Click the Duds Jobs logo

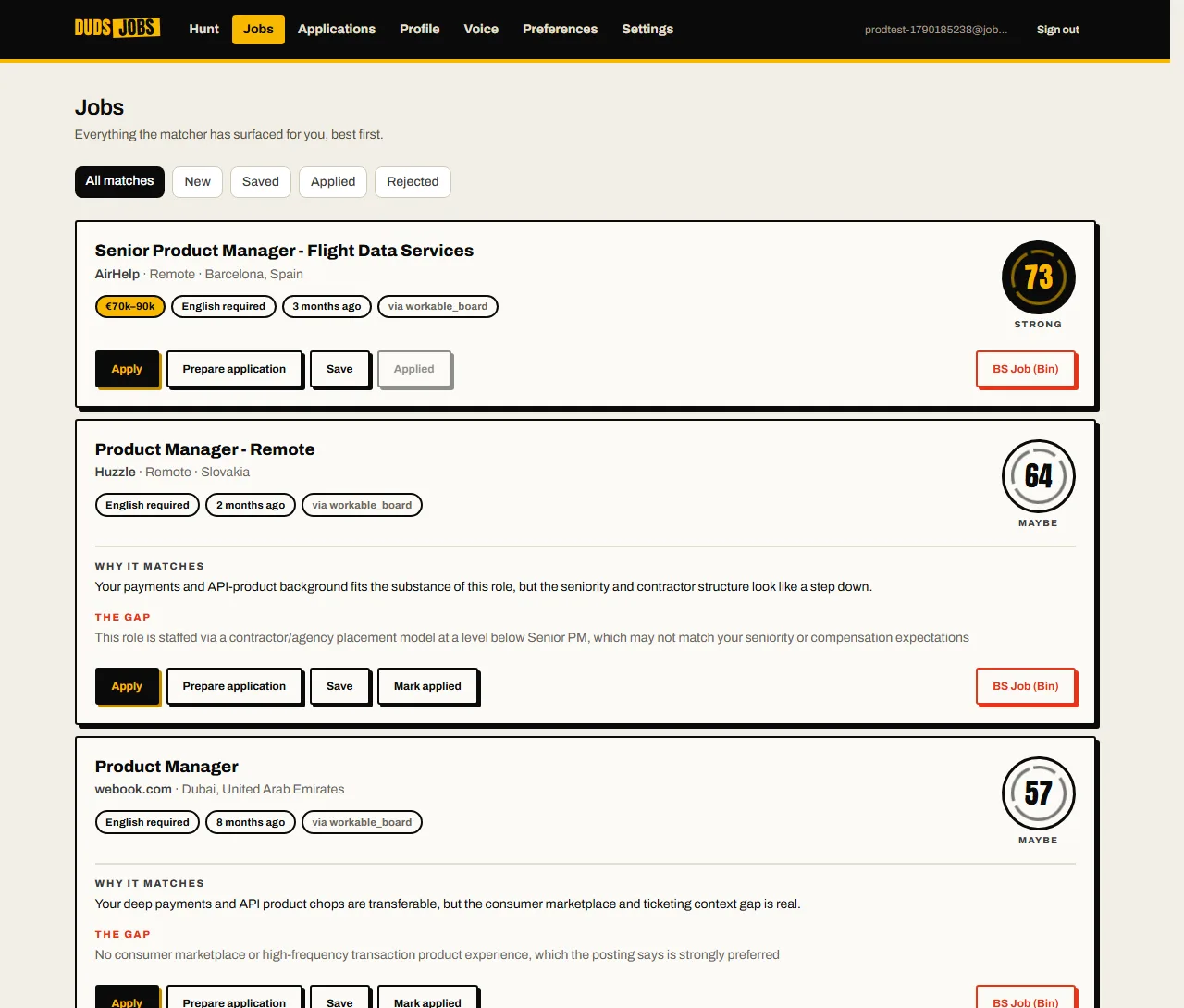coord(117,28)
